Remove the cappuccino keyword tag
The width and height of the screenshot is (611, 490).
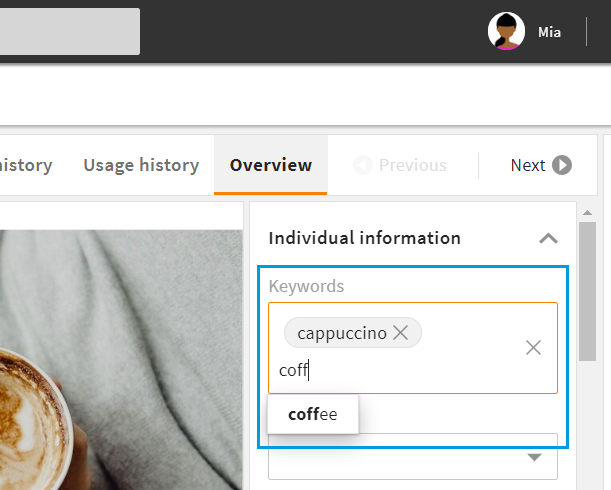401,333
